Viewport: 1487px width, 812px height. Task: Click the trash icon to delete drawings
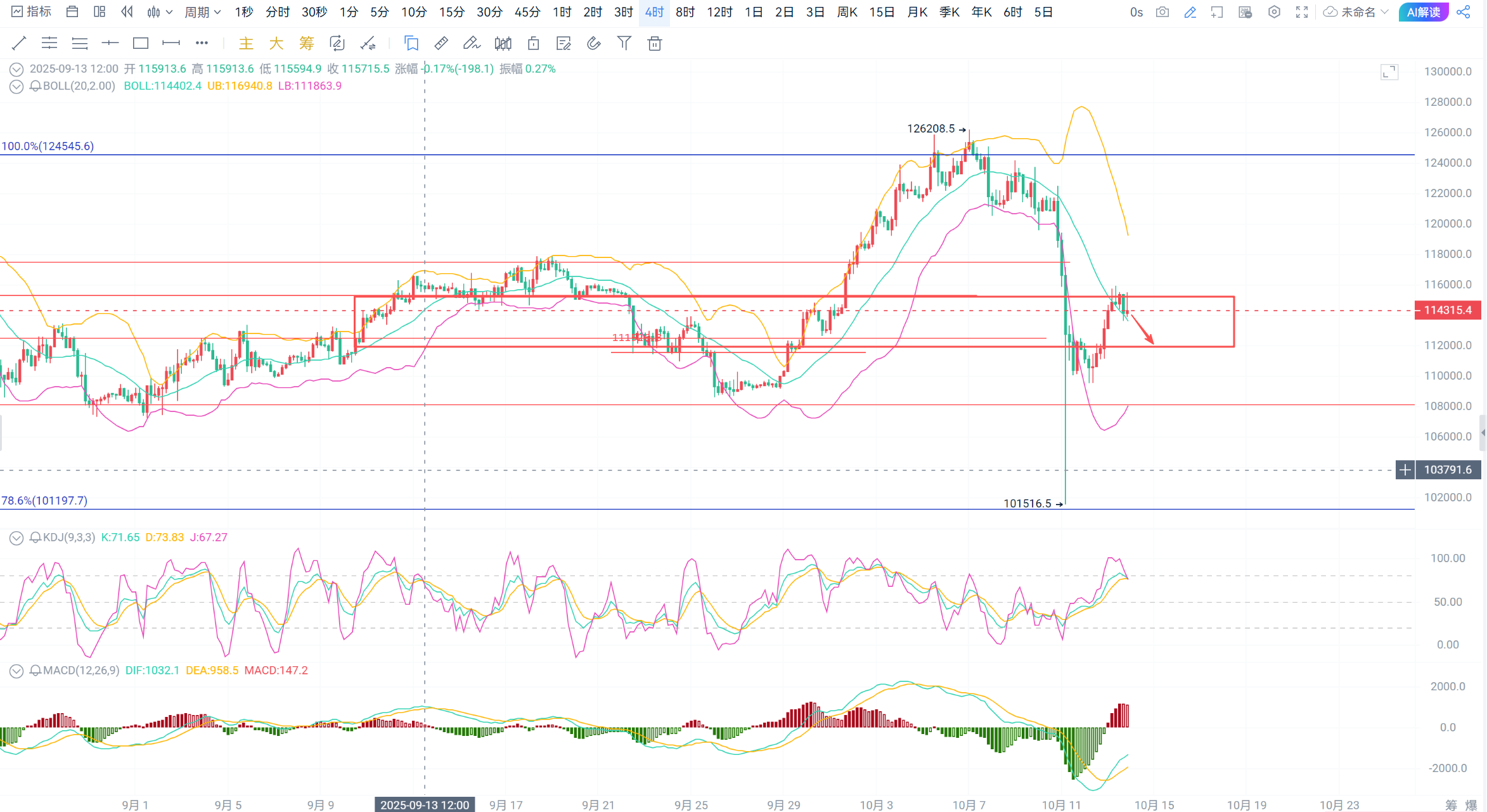click(655, 43)
